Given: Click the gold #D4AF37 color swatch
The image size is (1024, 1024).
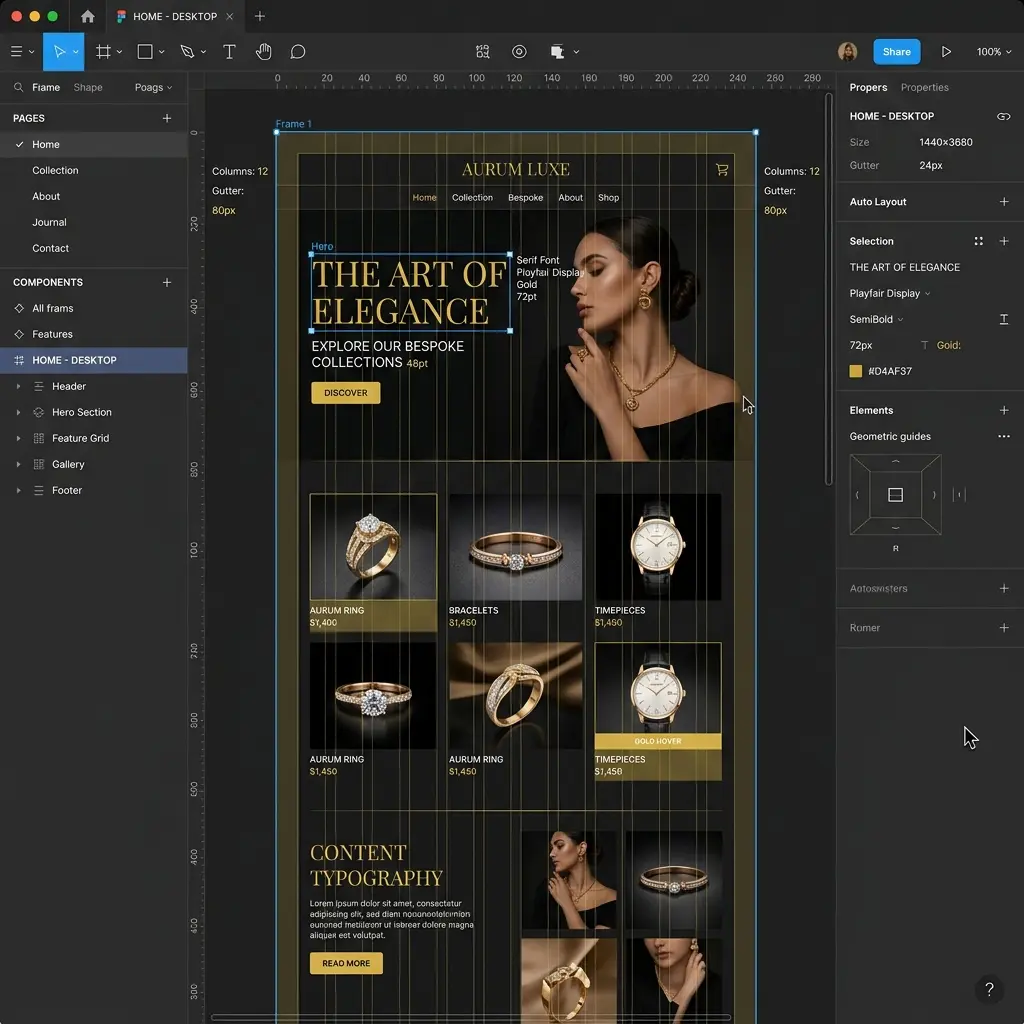Looking at the screenshot, I should coord(855,371).
